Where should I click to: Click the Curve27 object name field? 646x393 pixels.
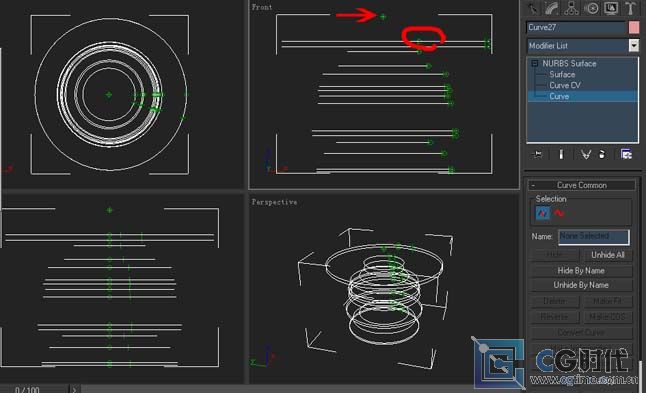click(576, 28)
